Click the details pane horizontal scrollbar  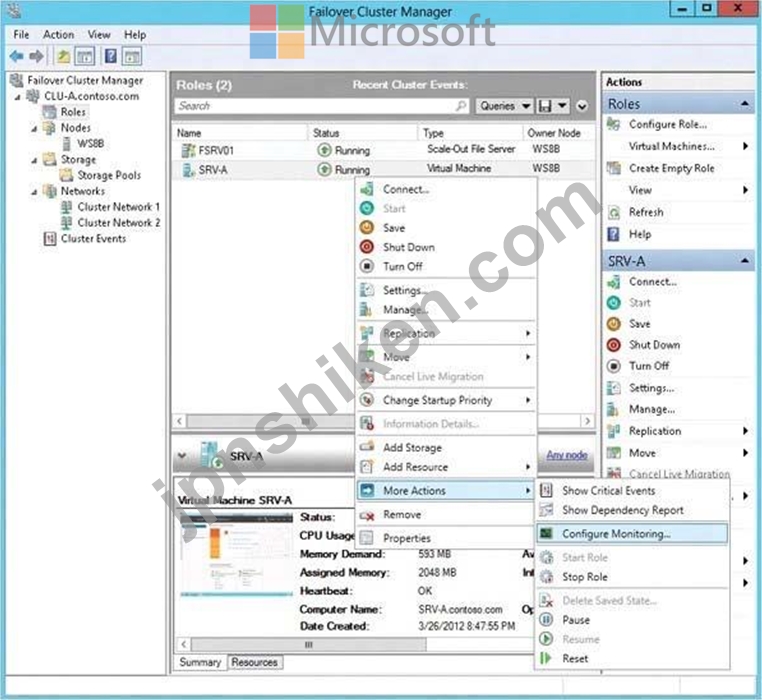coord(309,645)
